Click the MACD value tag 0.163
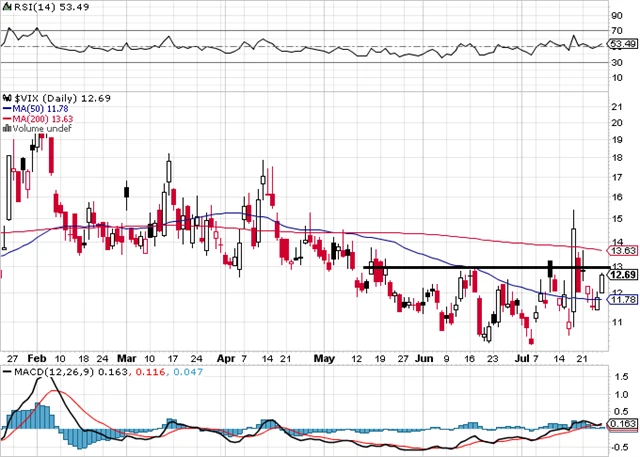Image resolution: width=640 pixels, height=457 pixels. coord(621,424)
